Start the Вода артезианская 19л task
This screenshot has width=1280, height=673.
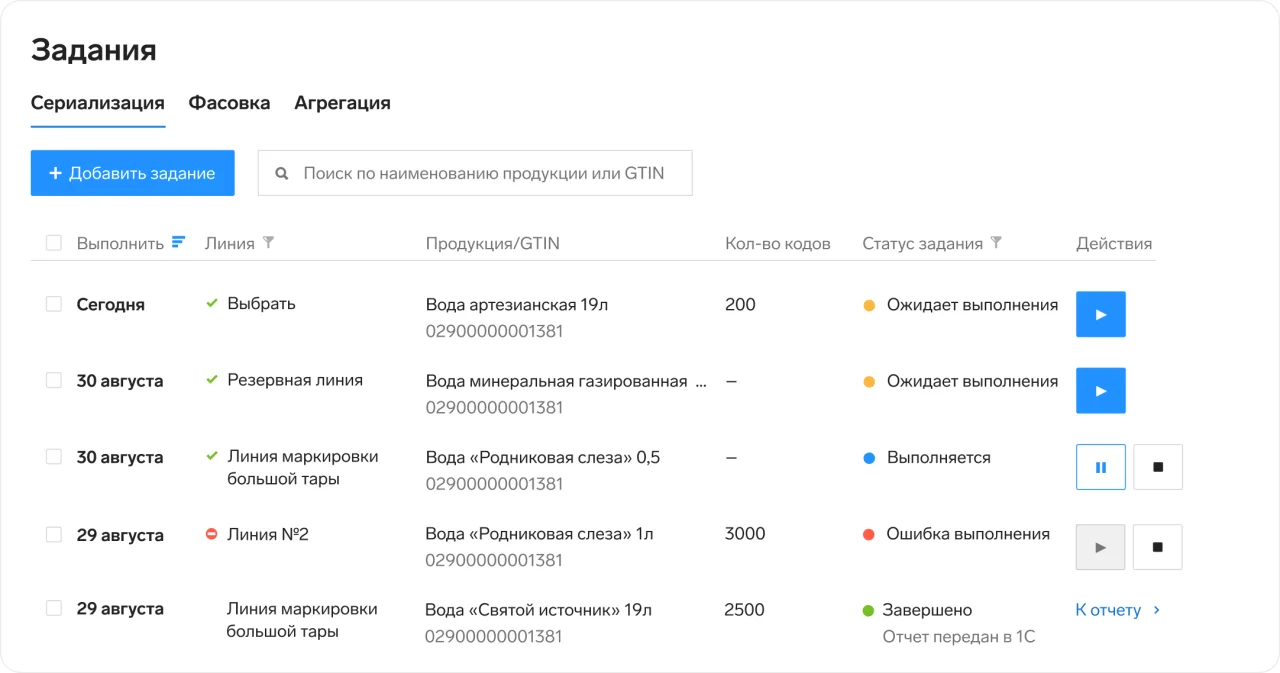coord(1101,314)
